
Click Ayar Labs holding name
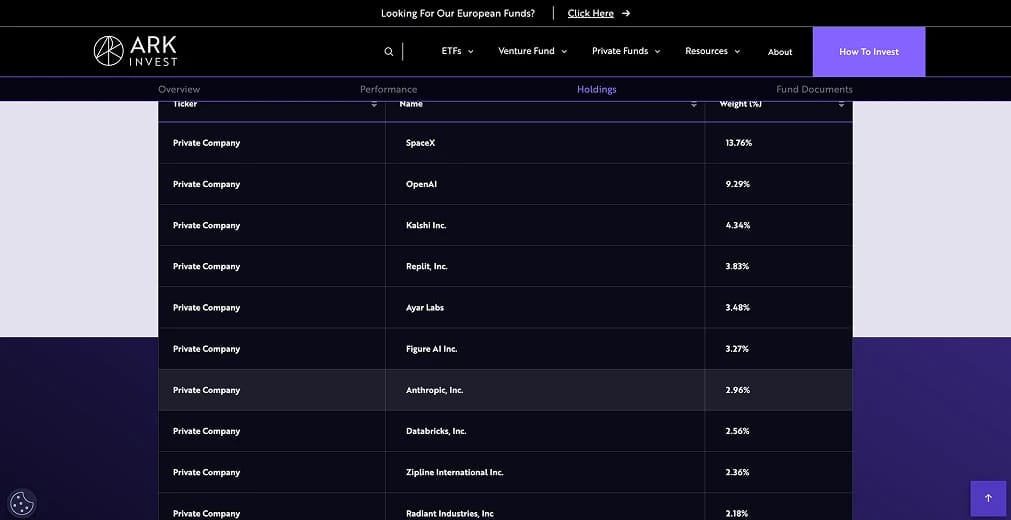424,308
